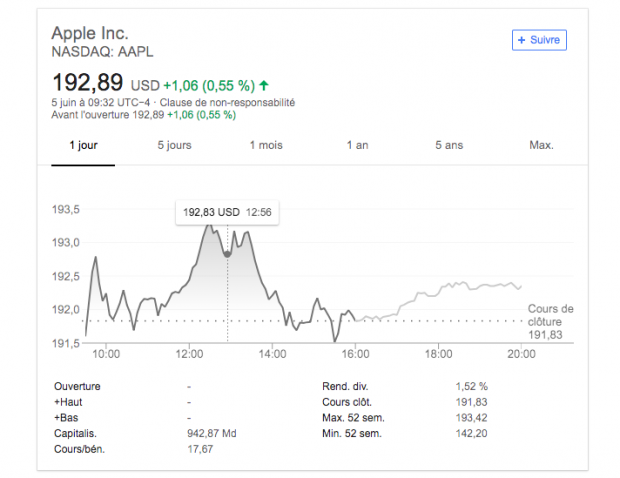Select the 5 ans tab

click(449, 145)
